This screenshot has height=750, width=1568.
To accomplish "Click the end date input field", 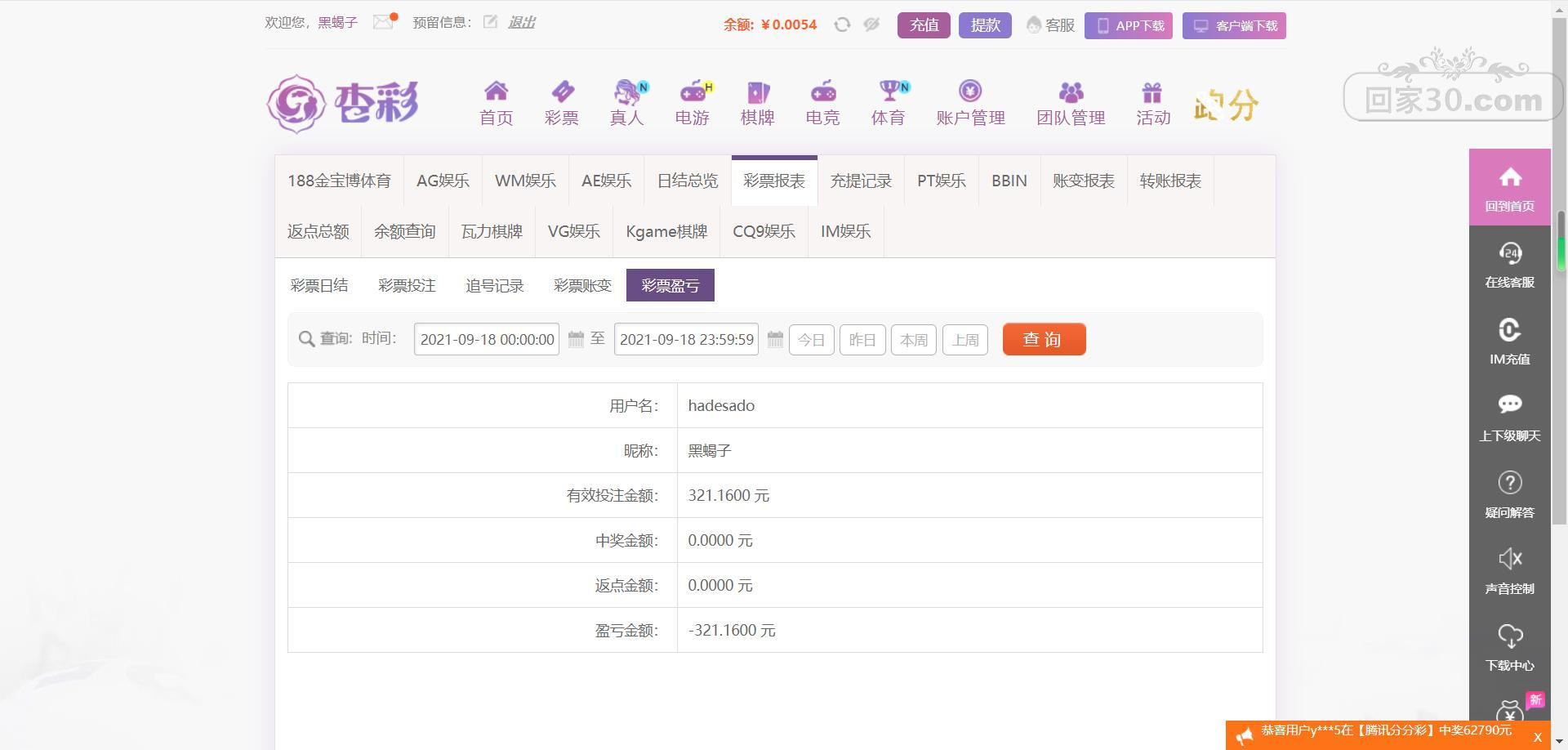I will (686, 339).
